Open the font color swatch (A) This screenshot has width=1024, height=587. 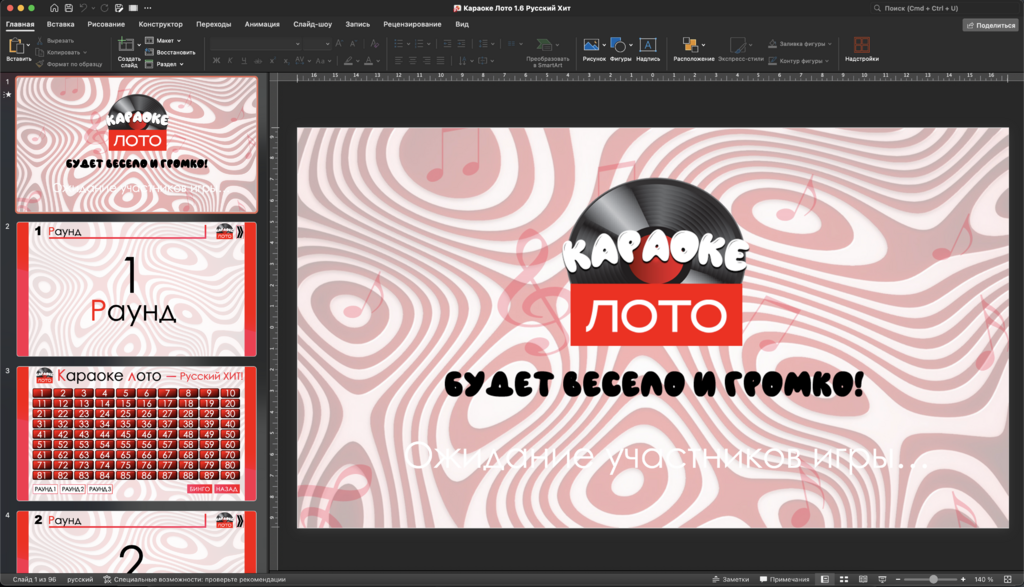[368, 61]
